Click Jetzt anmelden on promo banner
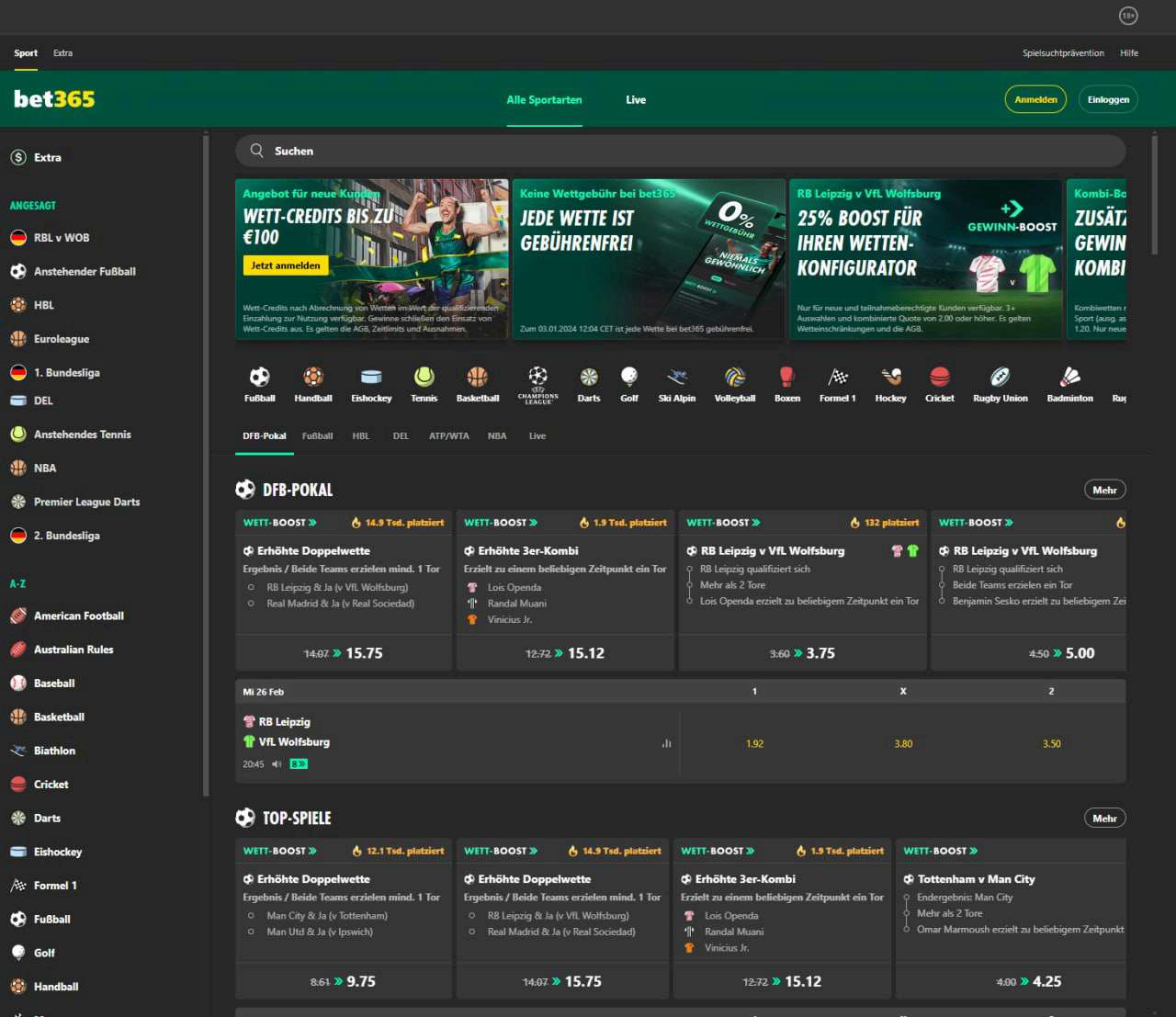This screenshot has height=1017, width=1176. point(286,266)
